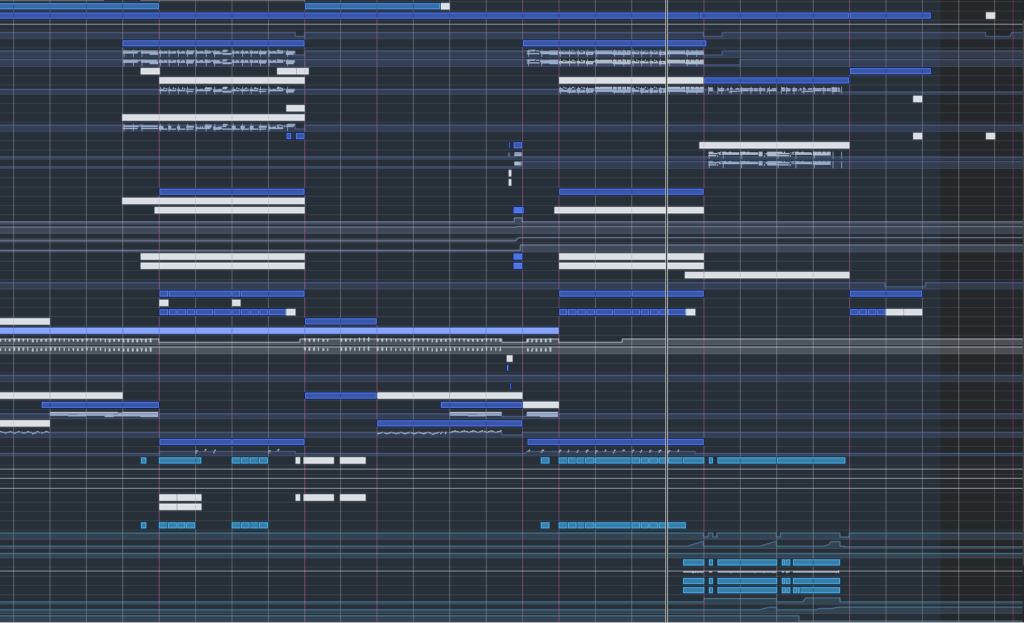Select the white clip ending the rightmost segmented blue clip
The width and height of the screenshot is (1024, 623).
tap(904, 312)
